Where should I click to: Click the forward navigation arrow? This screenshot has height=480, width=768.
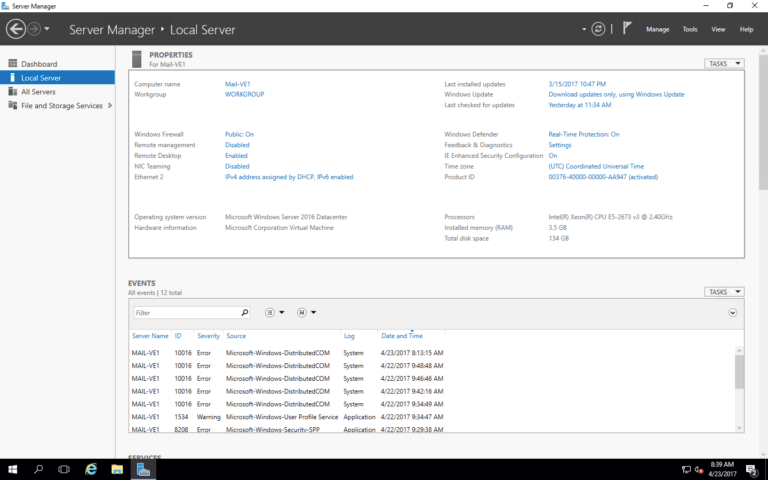click(x=34, y=29)
